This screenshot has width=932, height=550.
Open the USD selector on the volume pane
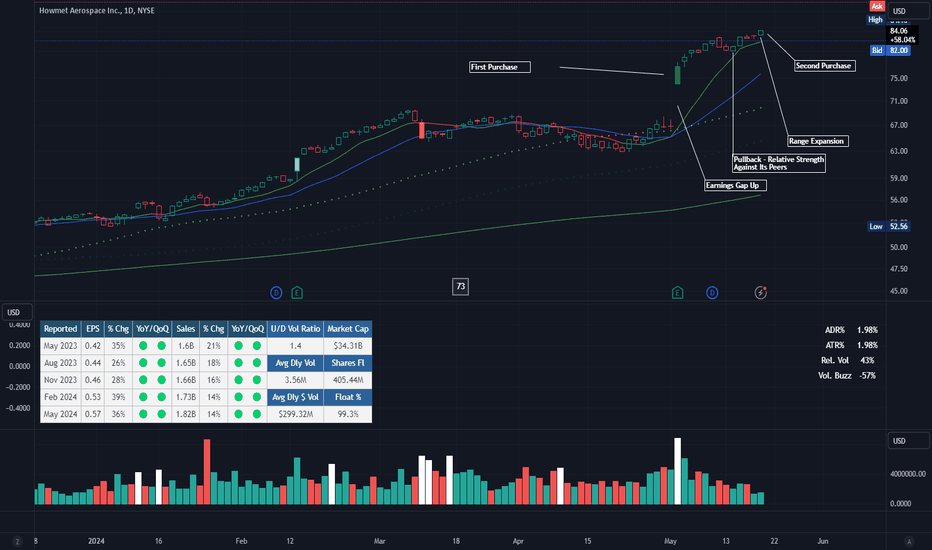[908, 441]
